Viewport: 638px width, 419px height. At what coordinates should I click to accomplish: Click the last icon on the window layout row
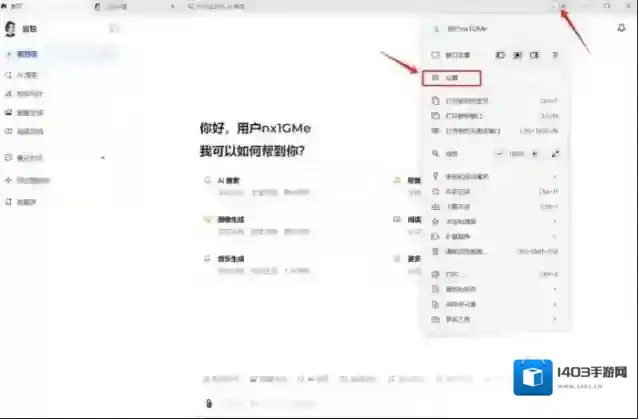(555, 55)
